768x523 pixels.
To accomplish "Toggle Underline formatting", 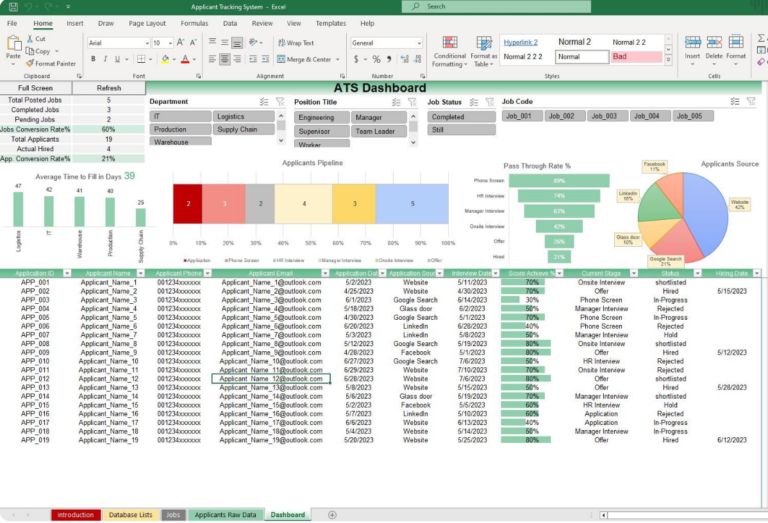I will [118, 59].
